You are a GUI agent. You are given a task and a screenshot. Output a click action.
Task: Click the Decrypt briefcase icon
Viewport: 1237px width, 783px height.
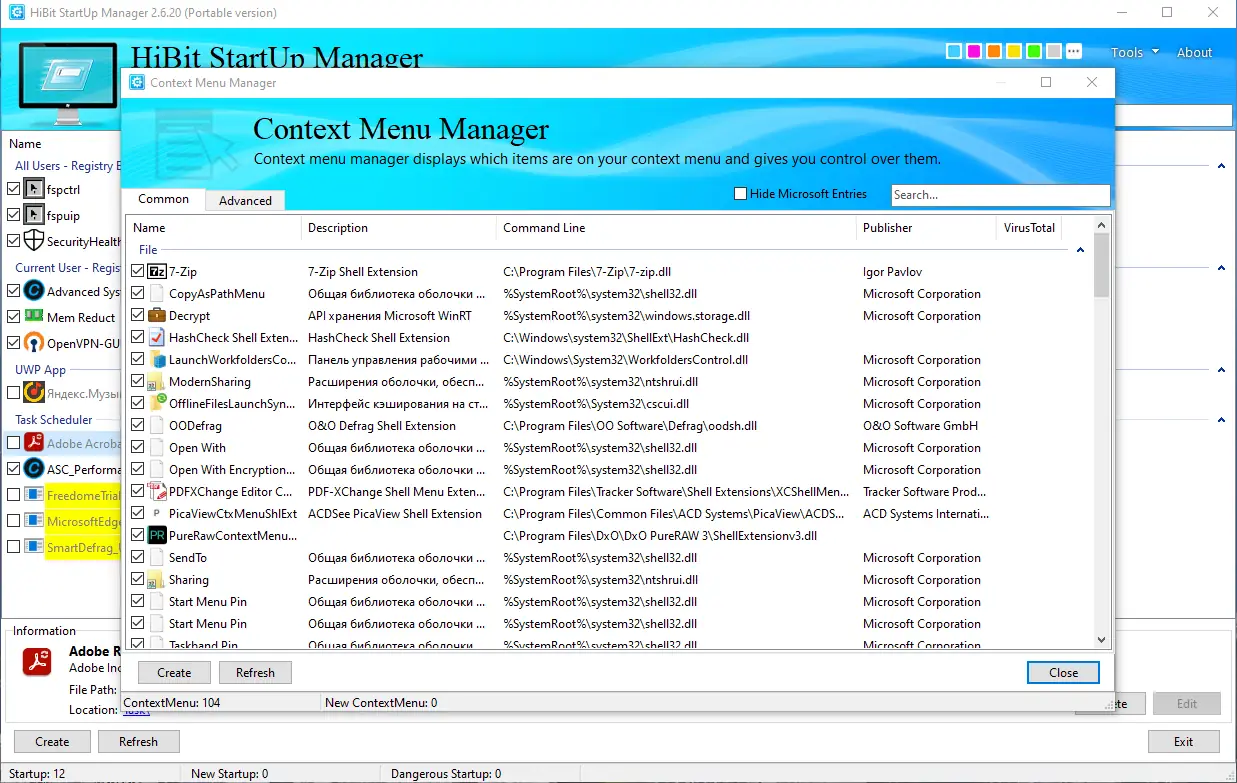coord(157,316)
